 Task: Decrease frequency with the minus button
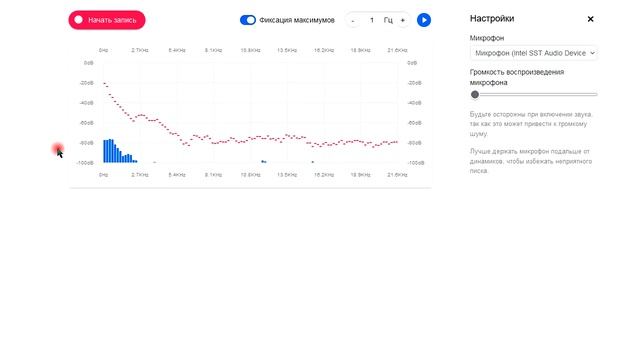point(353,20)
